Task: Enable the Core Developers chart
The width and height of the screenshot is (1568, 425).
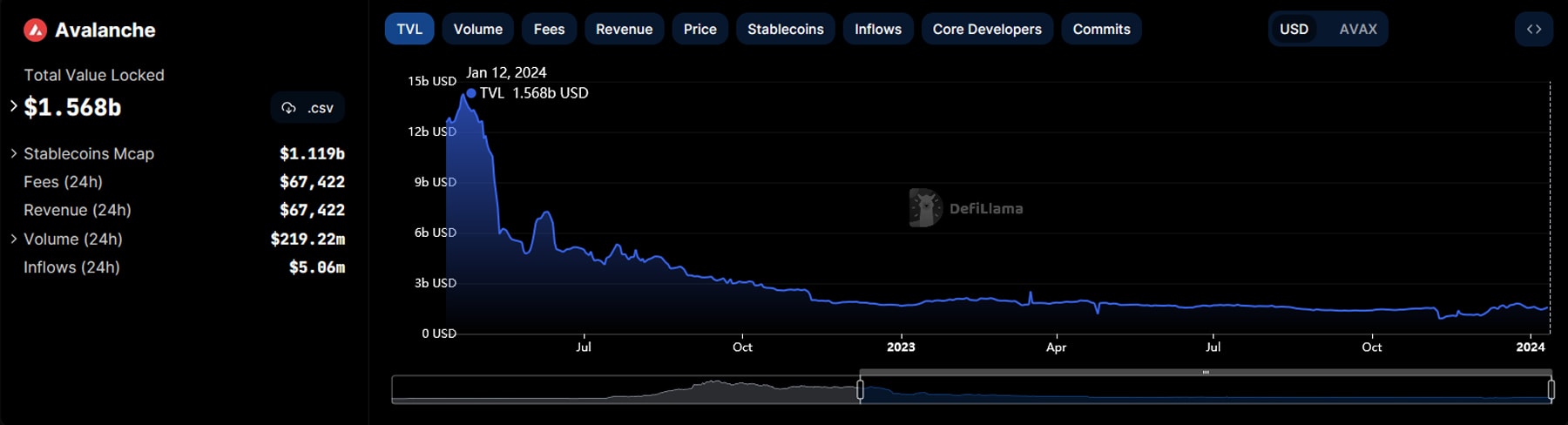Action: tap(987, 29)
